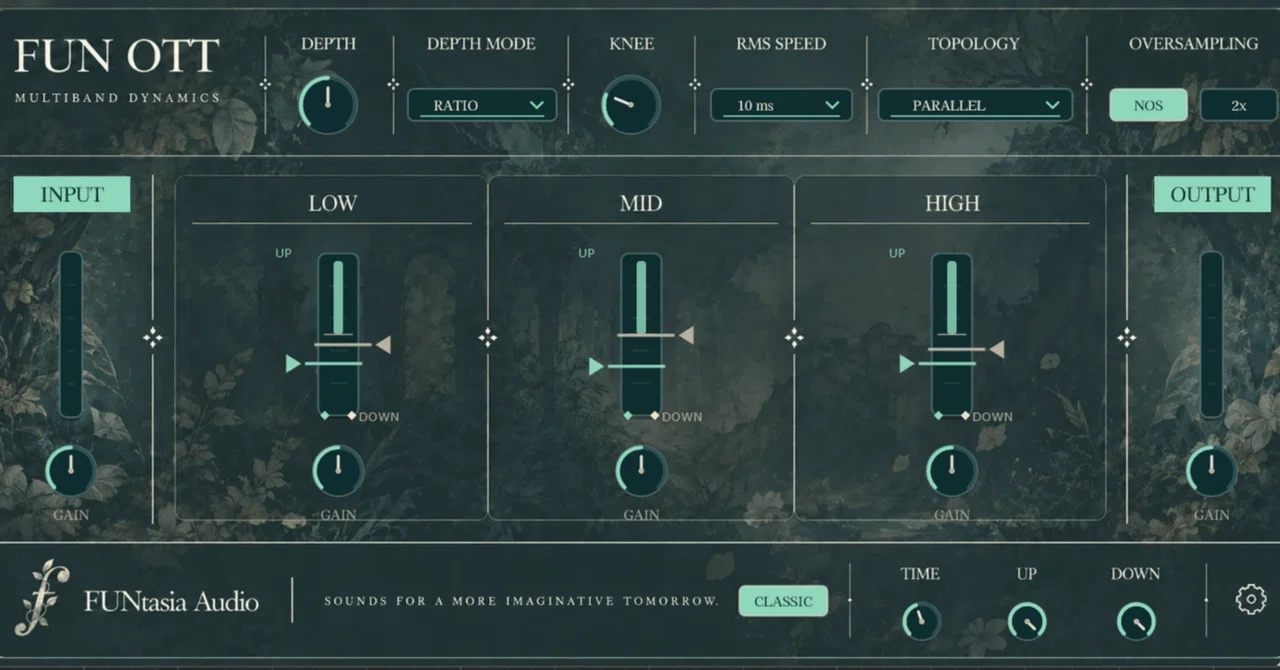1280x670 pixels.
Task: Select the LOW band lower threshold arrow
Action: pyautogui.click(x=293, y=364)
